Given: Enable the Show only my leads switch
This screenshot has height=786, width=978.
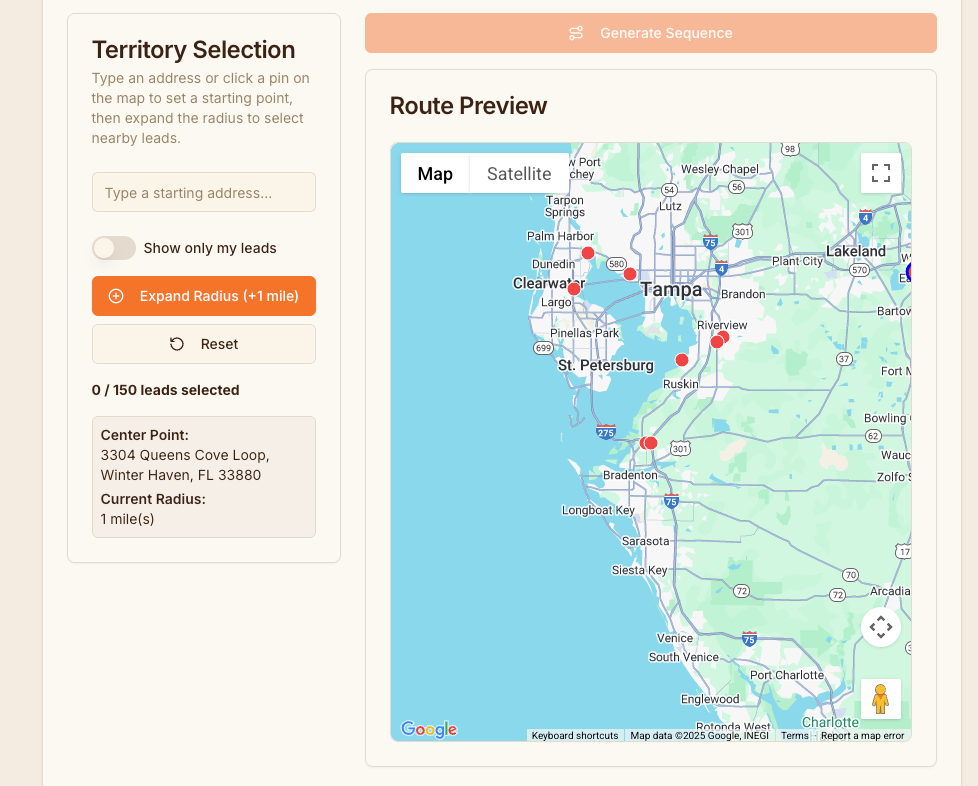Looking at the screenshot, I should tap(114, 248).
